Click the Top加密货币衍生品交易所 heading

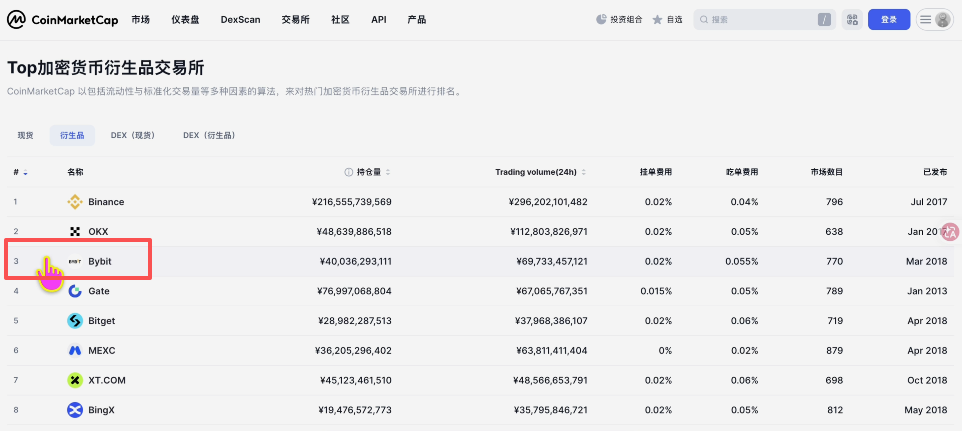click(106, 67)
